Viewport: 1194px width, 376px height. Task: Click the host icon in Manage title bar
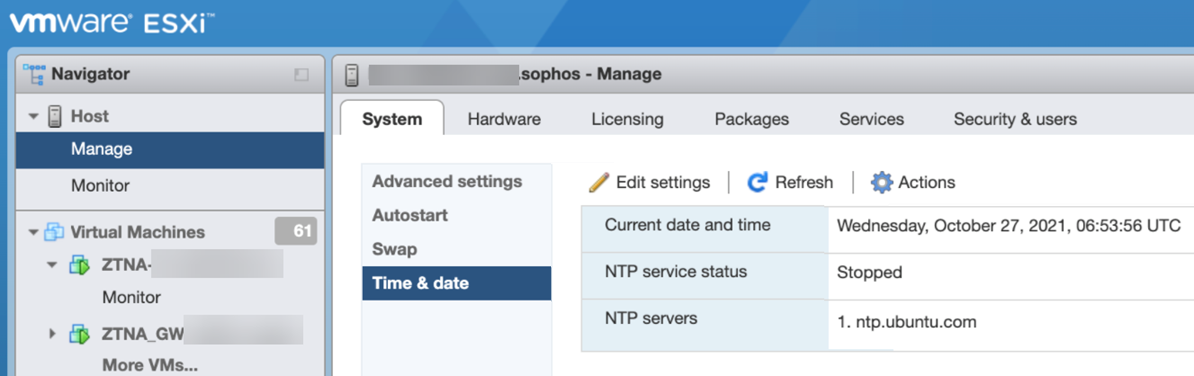point(351,75)
